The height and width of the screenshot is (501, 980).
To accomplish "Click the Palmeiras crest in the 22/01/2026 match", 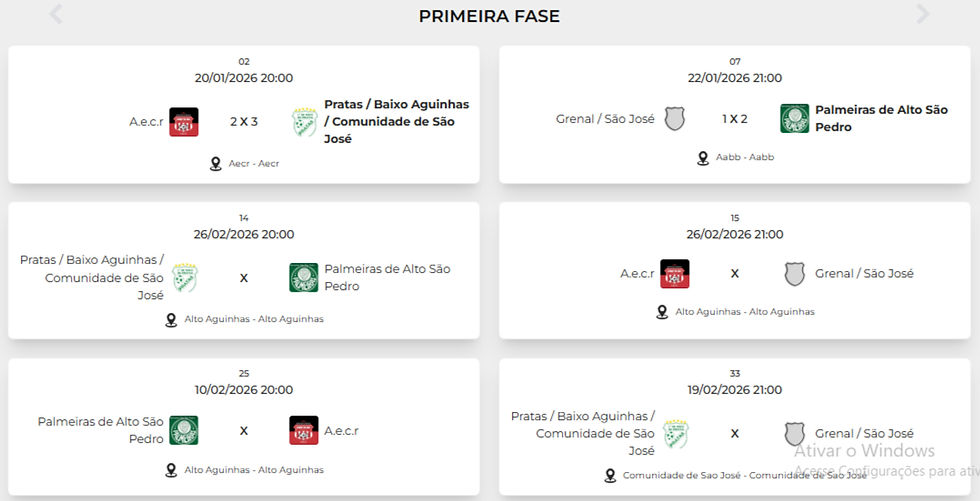I will tap(795, 119).
